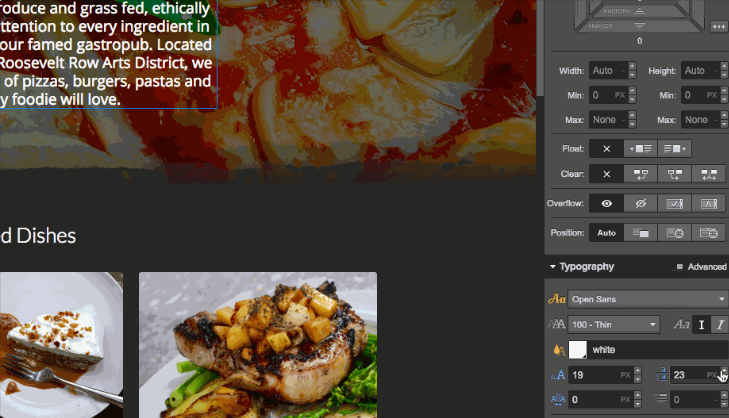
Task: Select the clear left icon
Action: [640, 174]
